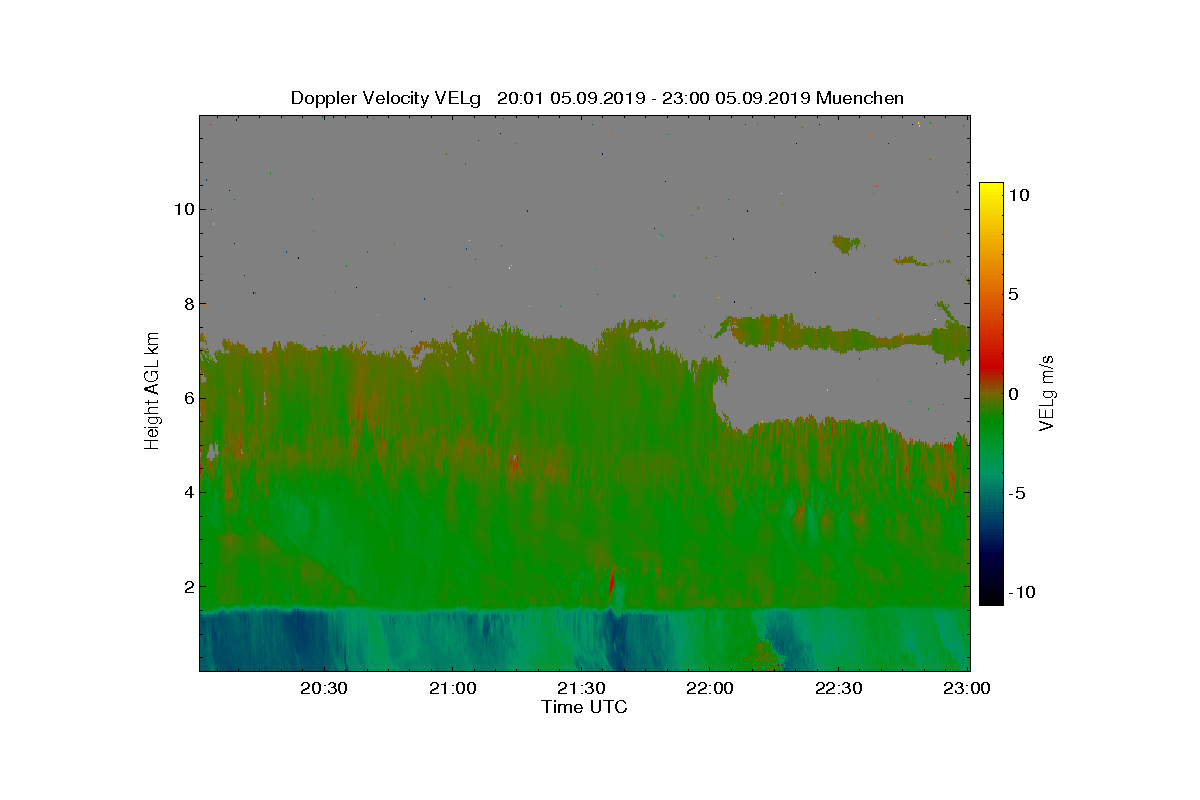1200x800 pixels.
Task: Click the '21:30' time tick label
Action: point(581,689)
